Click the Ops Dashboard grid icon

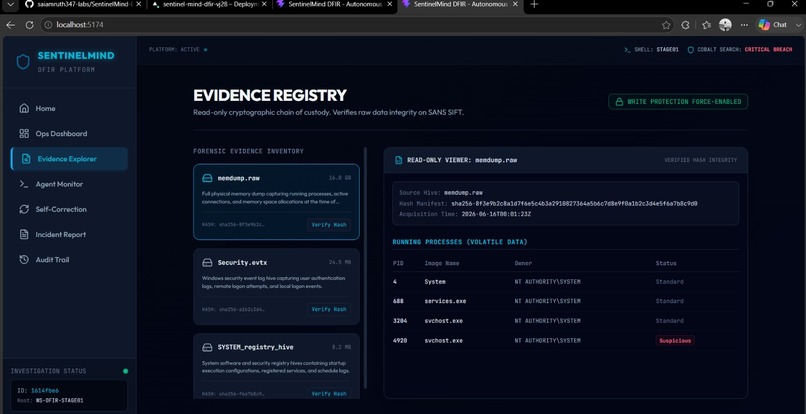click(24, 133)
